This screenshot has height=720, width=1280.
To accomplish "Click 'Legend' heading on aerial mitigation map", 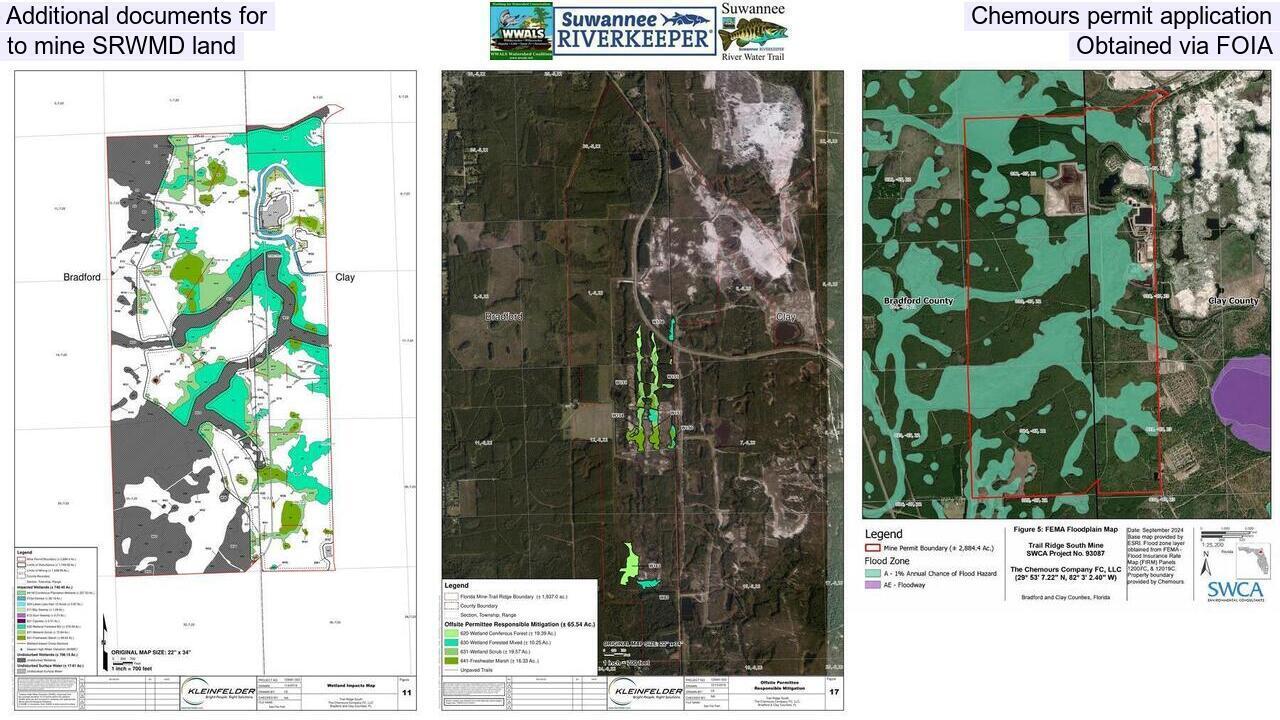I will pyautogui.click(x=457, y=586).
